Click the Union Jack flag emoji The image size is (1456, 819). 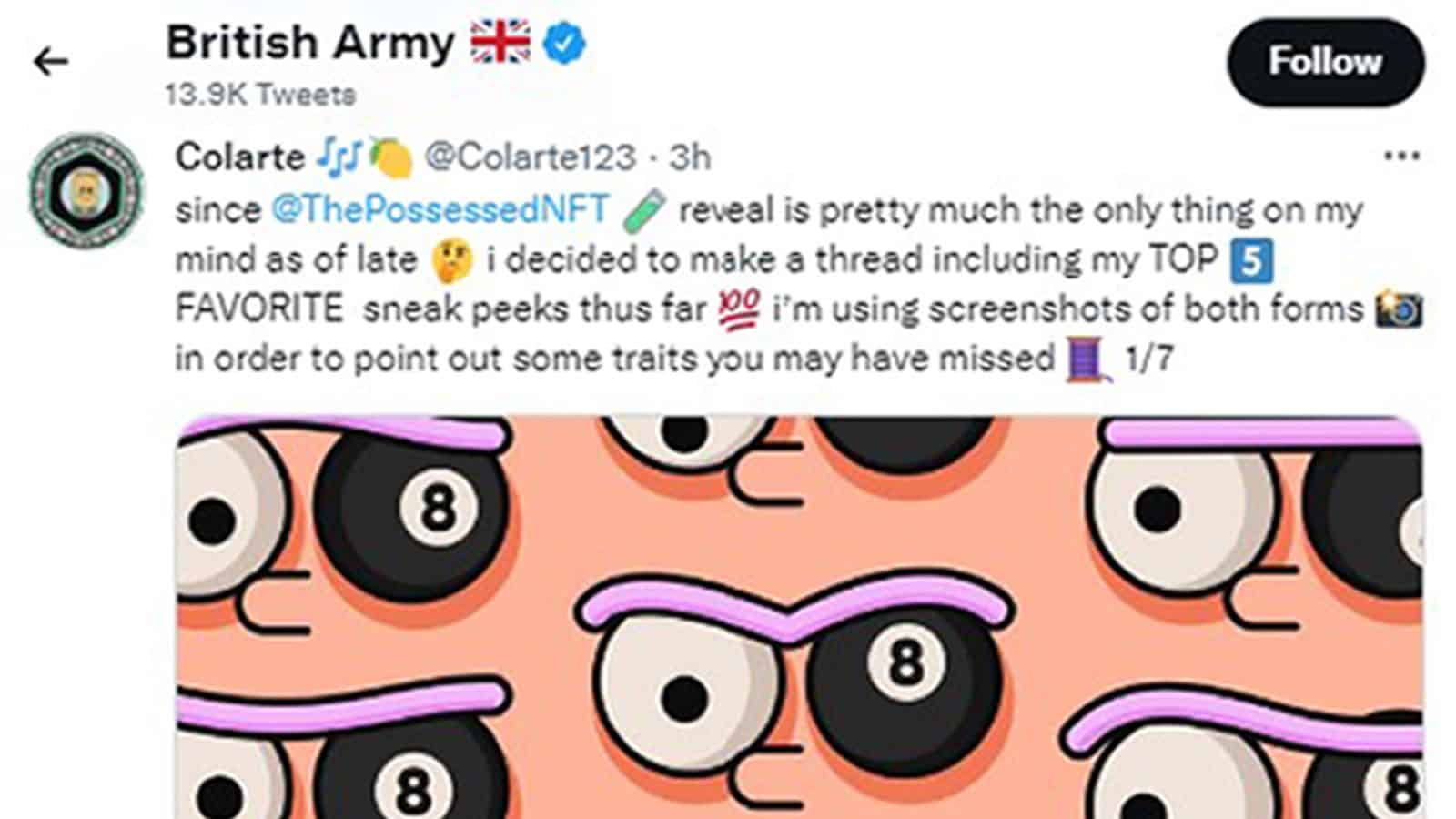[x=500, y=43]
